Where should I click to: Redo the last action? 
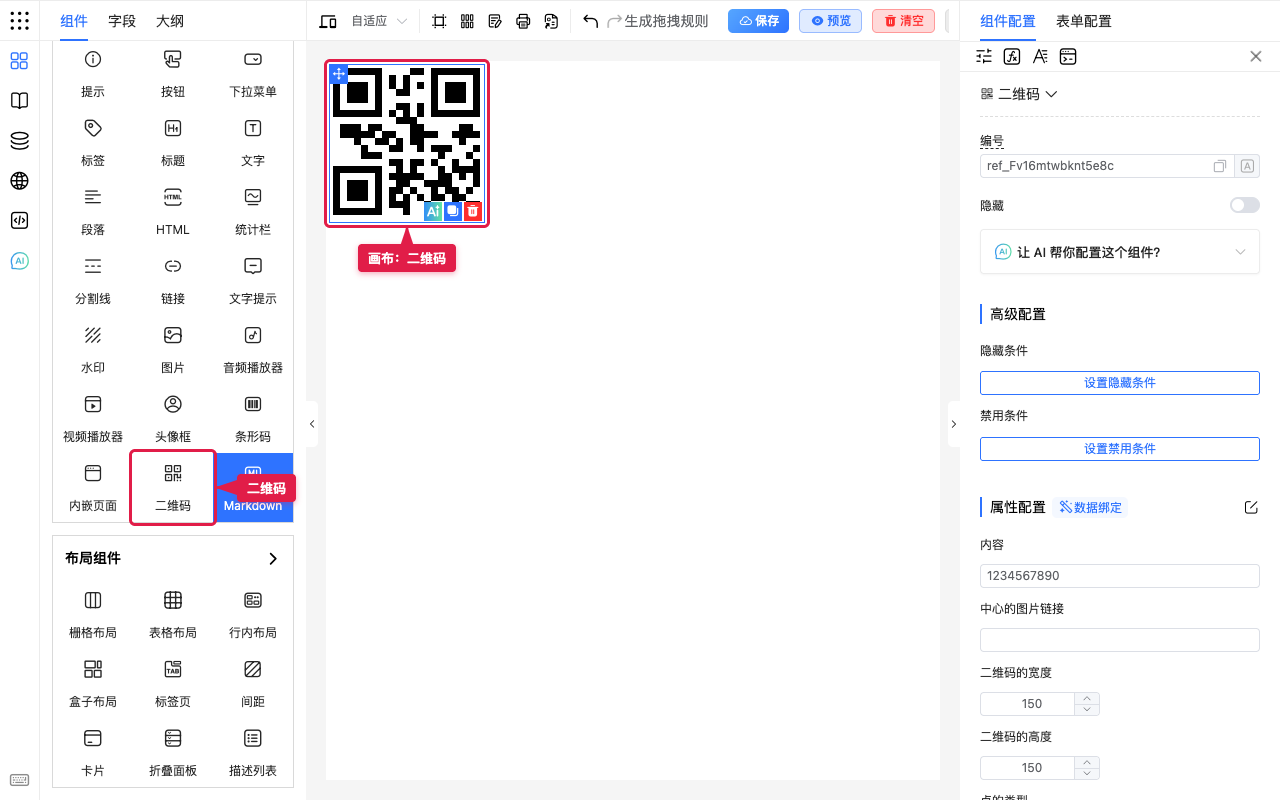tap(614, 21)
